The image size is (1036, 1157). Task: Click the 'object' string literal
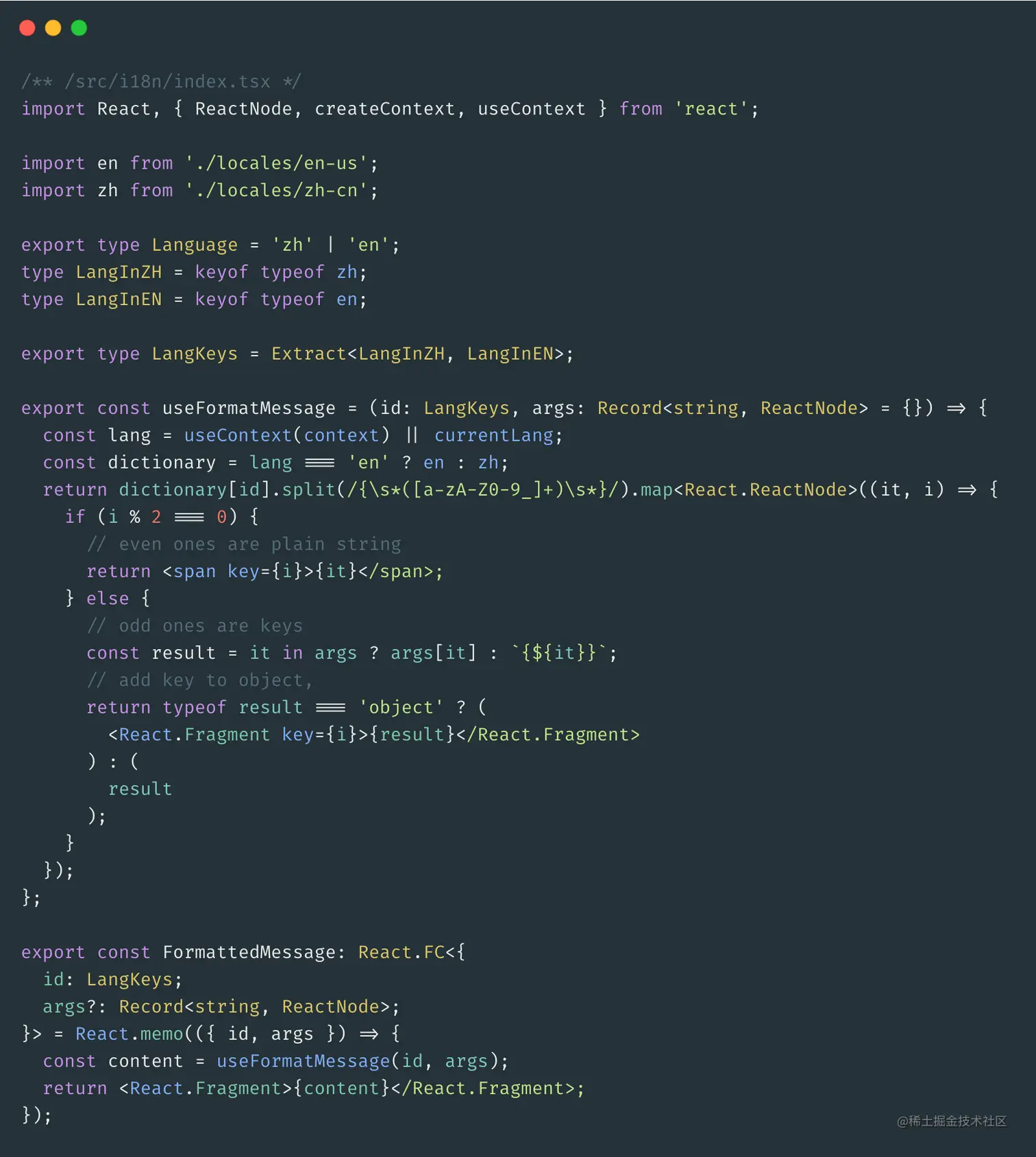(x=401, y=707)
